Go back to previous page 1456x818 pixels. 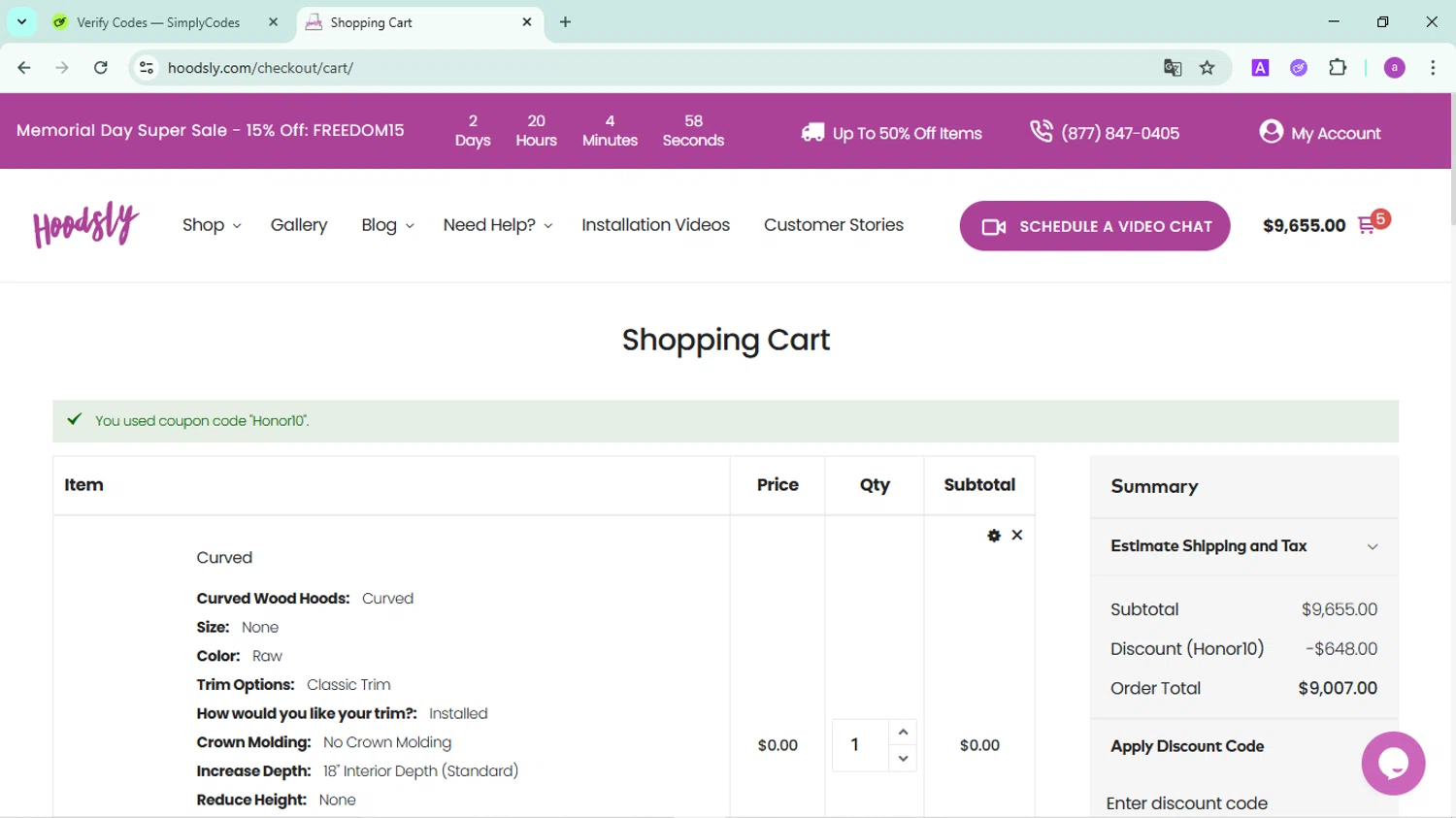(x=24, y=68)
